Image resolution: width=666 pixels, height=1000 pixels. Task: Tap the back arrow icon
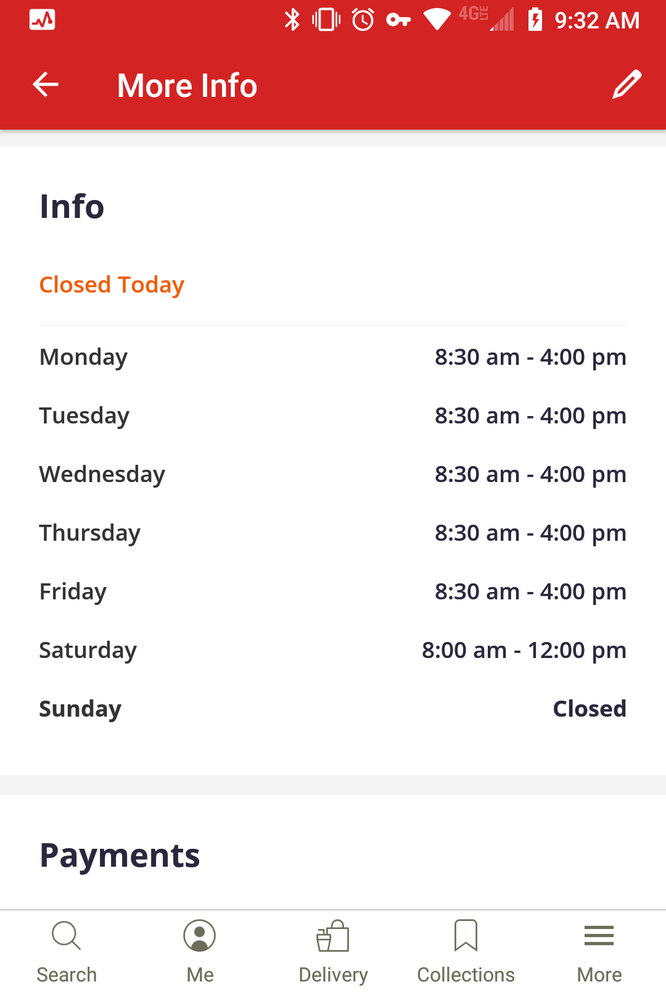click(46, 85)
